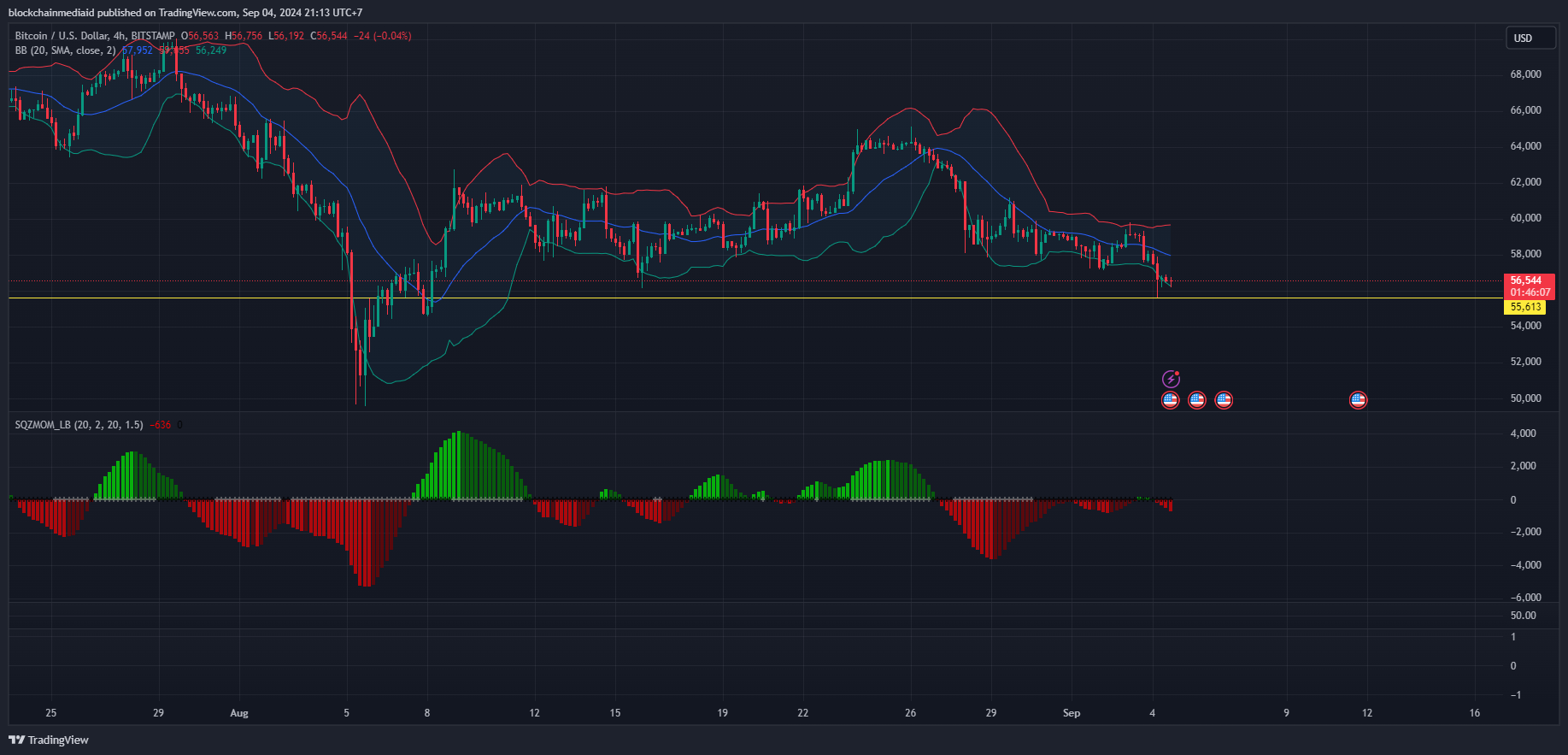Screen dimensions: 1568x755
Task: Click the -4,000 momentum axis label
Action: pyautogui.click(x=1526, y=565)
